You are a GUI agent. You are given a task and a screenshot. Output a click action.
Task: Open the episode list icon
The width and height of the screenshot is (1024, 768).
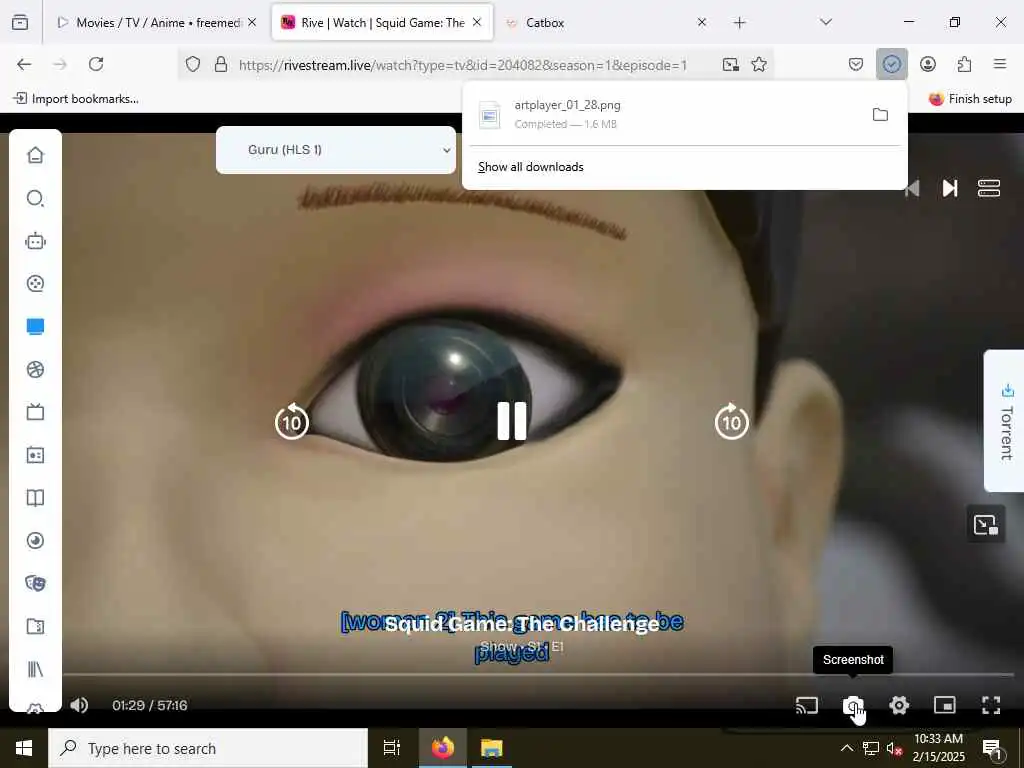pos(989,188)
